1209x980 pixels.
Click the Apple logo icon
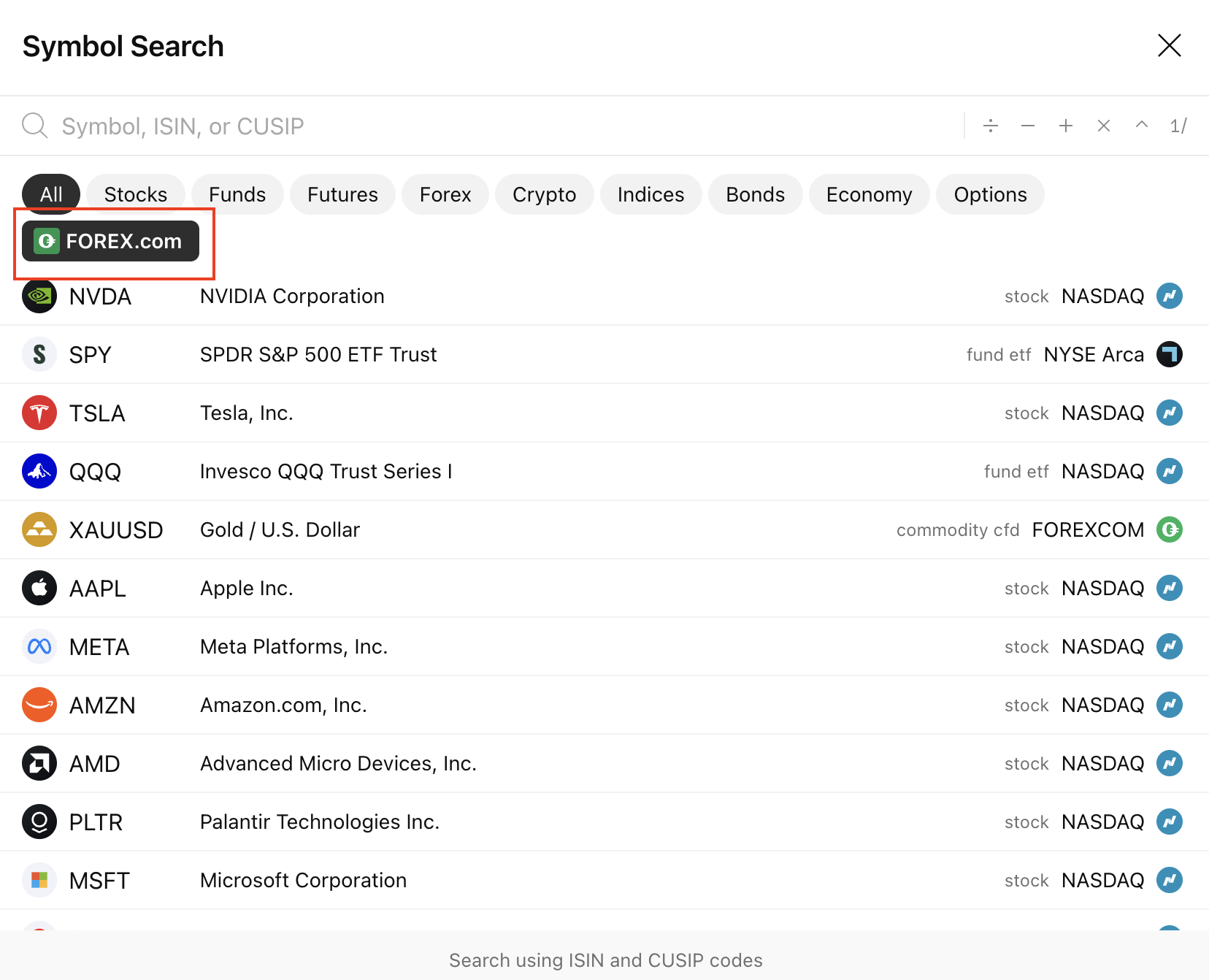click(x=39, y=588)
